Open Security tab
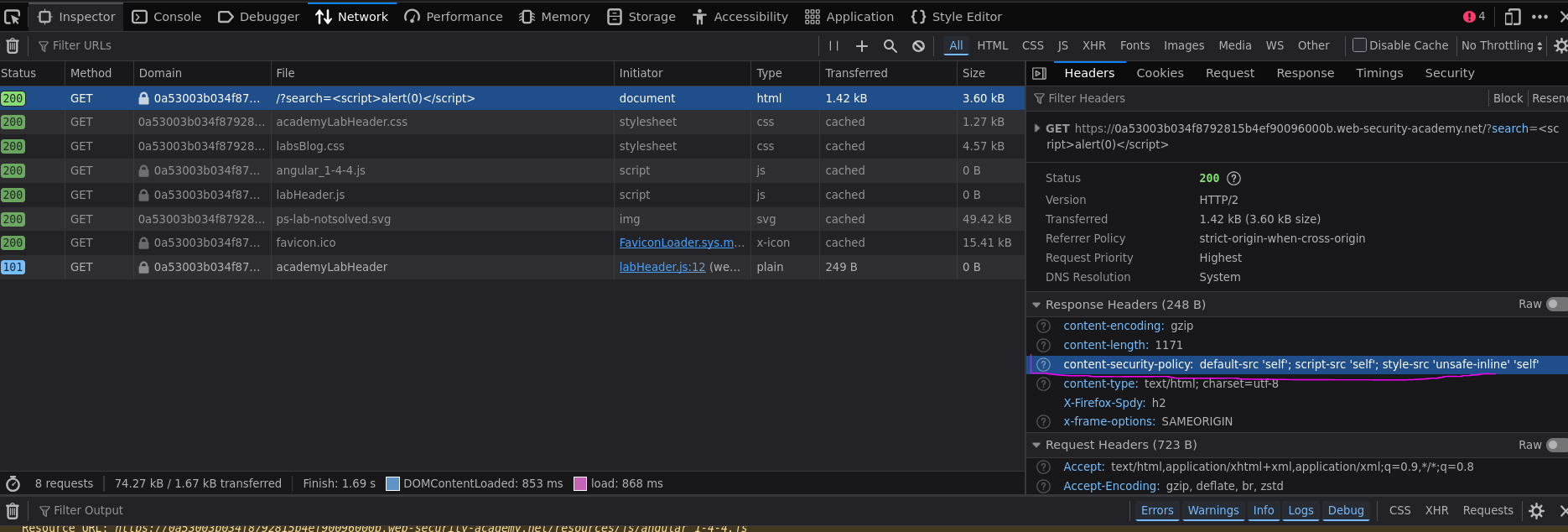 (x=1449, y=73)
